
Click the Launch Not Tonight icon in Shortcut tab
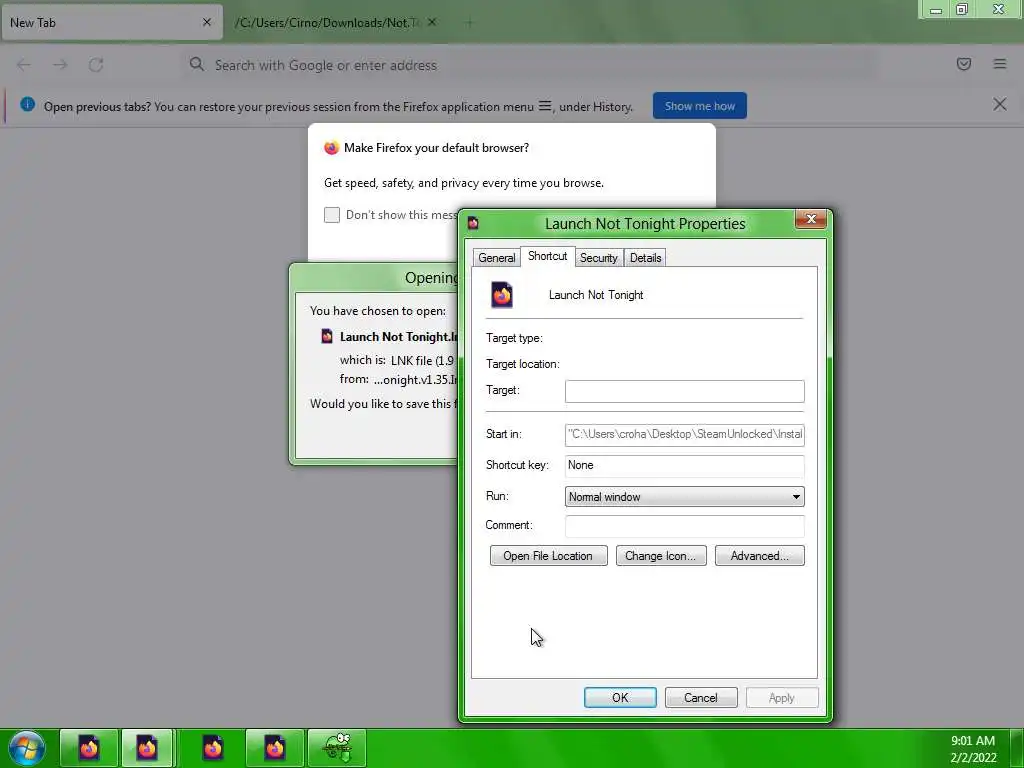pos(502,295)
